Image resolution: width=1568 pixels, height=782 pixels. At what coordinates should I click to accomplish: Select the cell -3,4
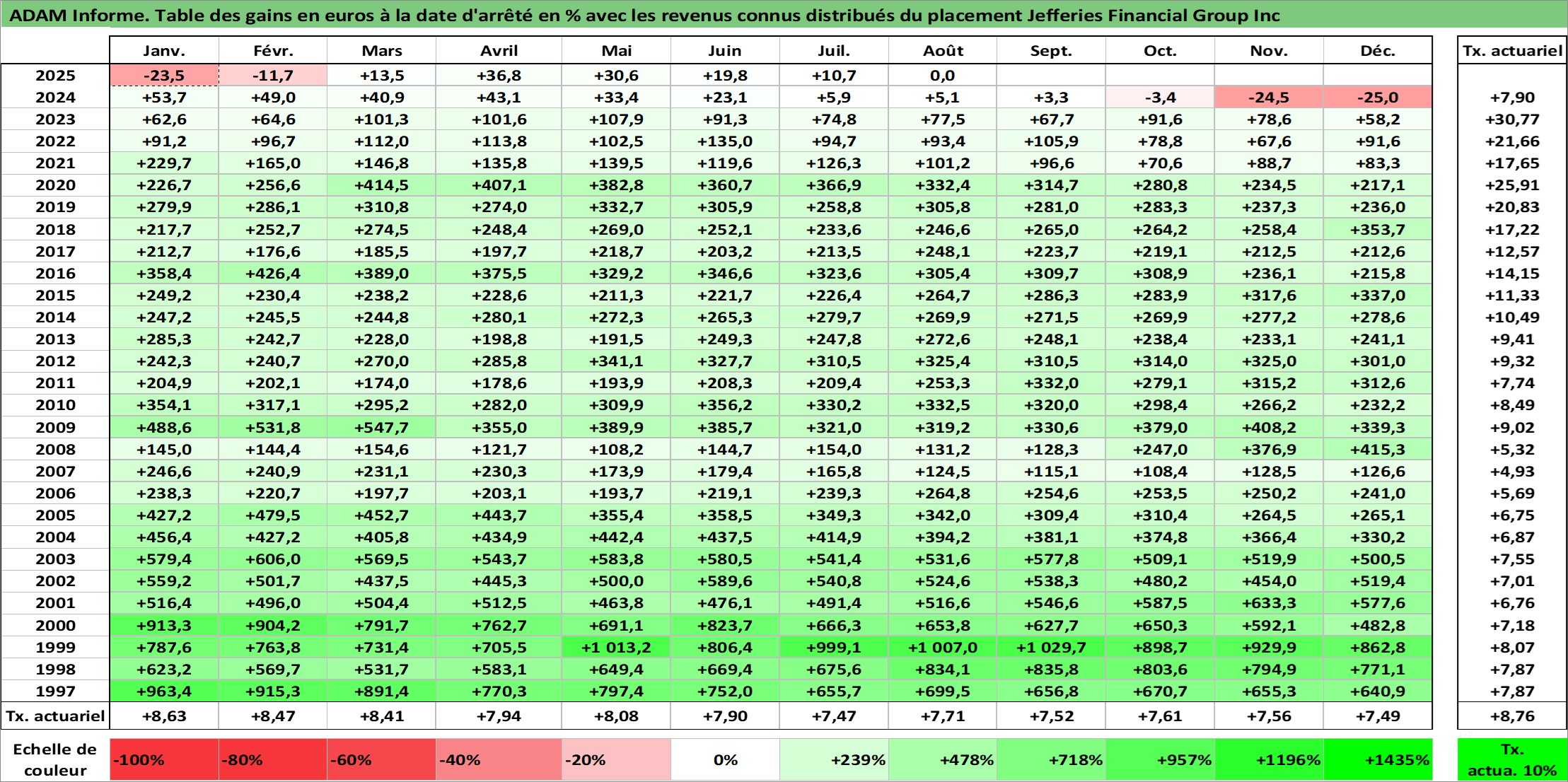point(1160,98)
